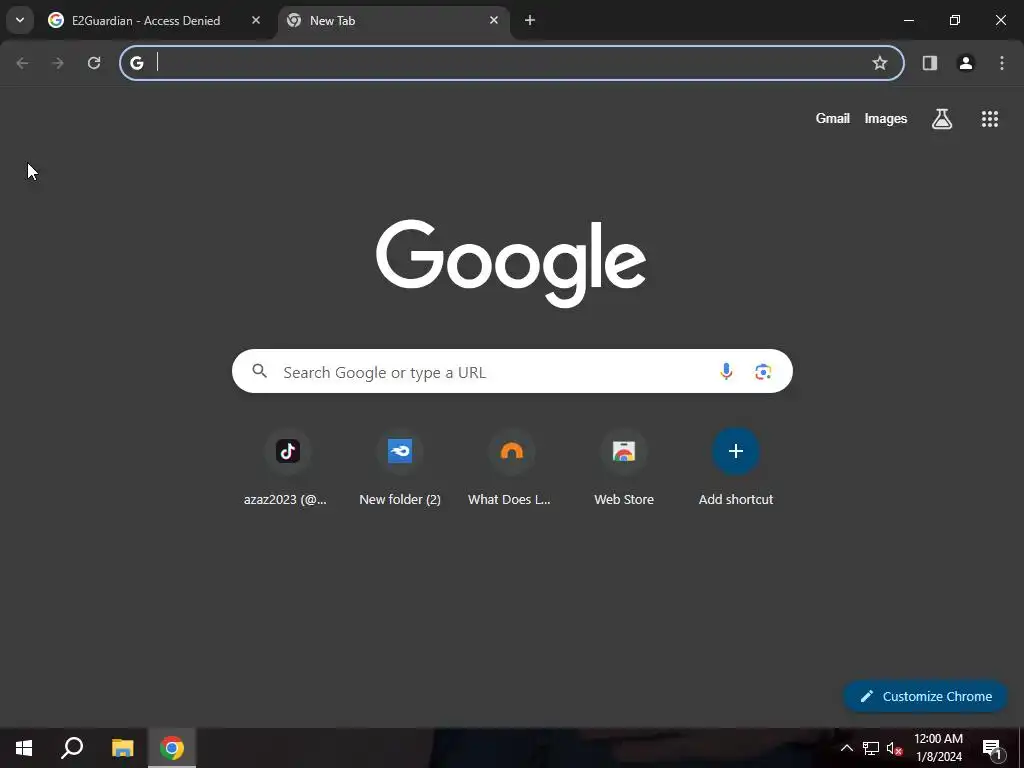Screen dimensions: 1024x768
Task: Open the Chrome profile menu
Action: coord(966,63)
